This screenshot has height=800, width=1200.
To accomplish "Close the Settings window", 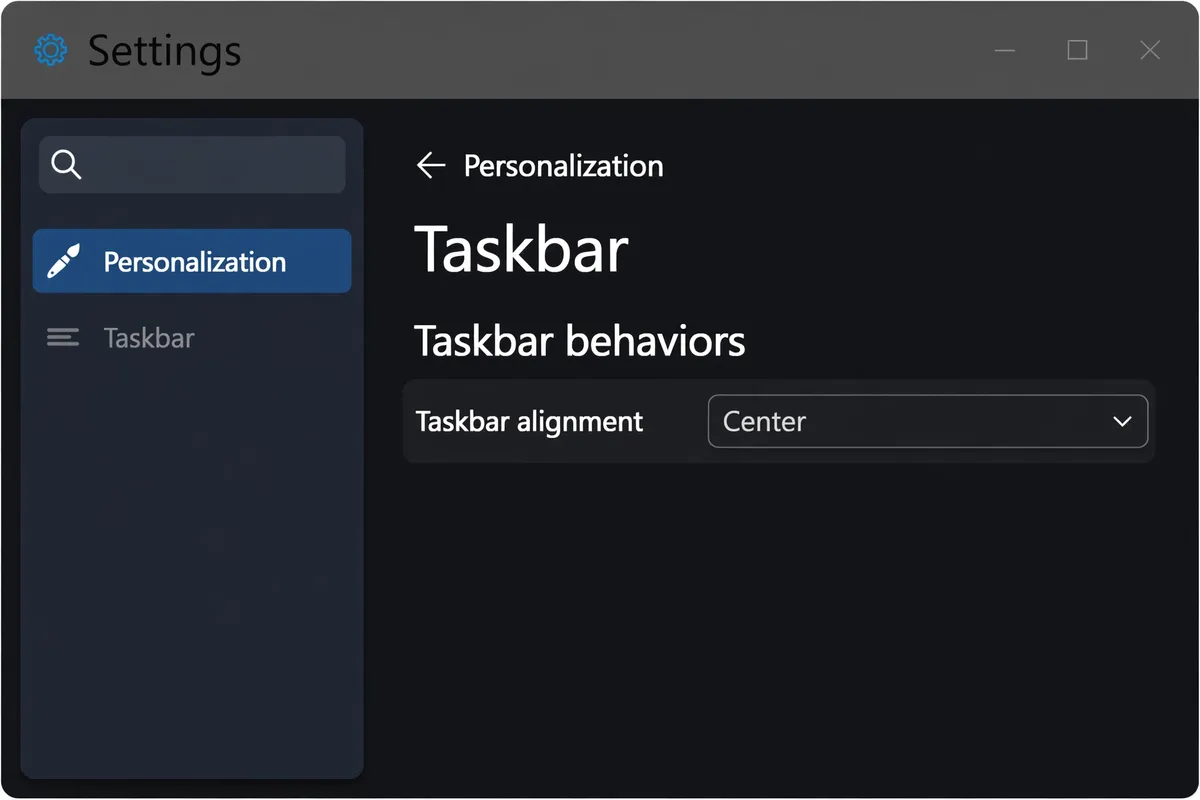I will 1150,50.
